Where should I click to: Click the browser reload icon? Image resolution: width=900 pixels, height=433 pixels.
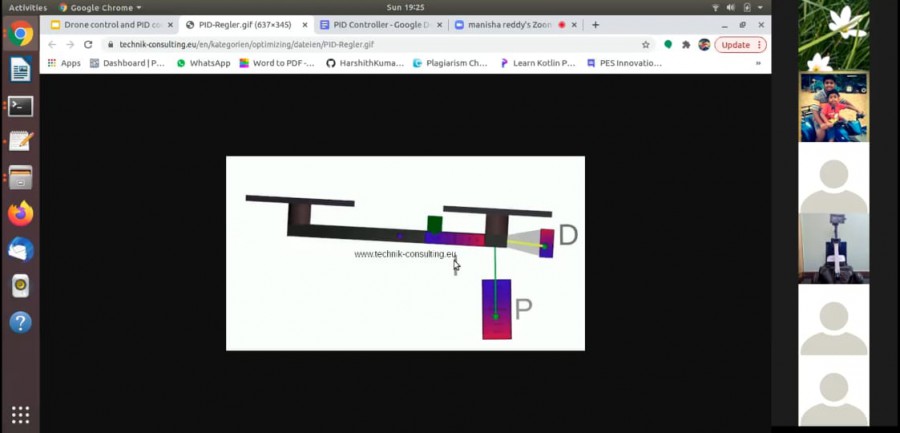coord(88,45)
